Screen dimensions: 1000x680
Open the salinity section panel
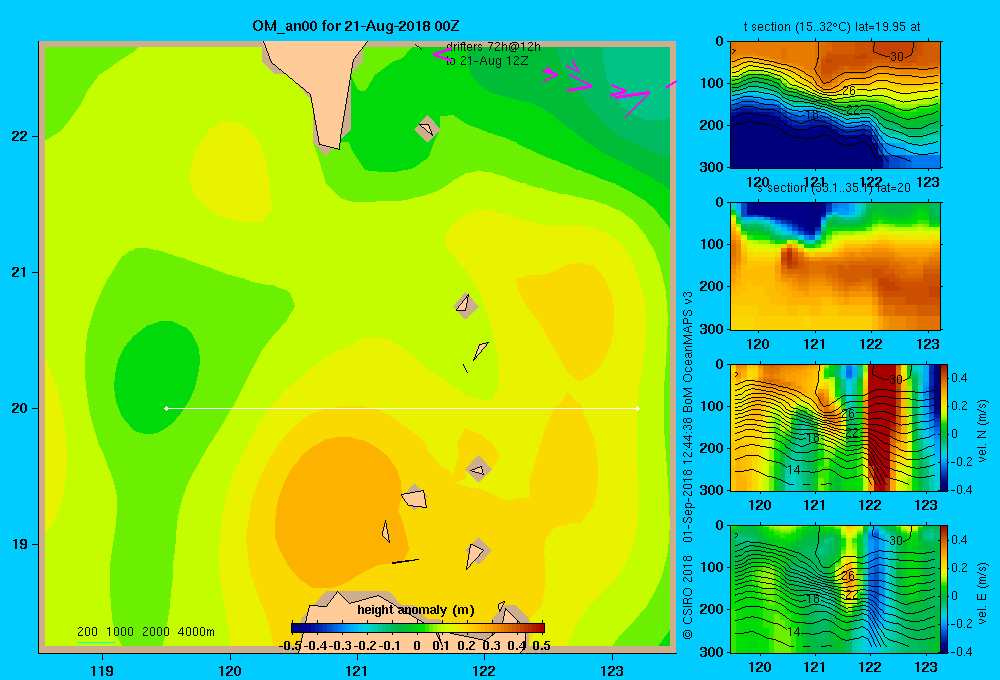(x=835, y=266)
